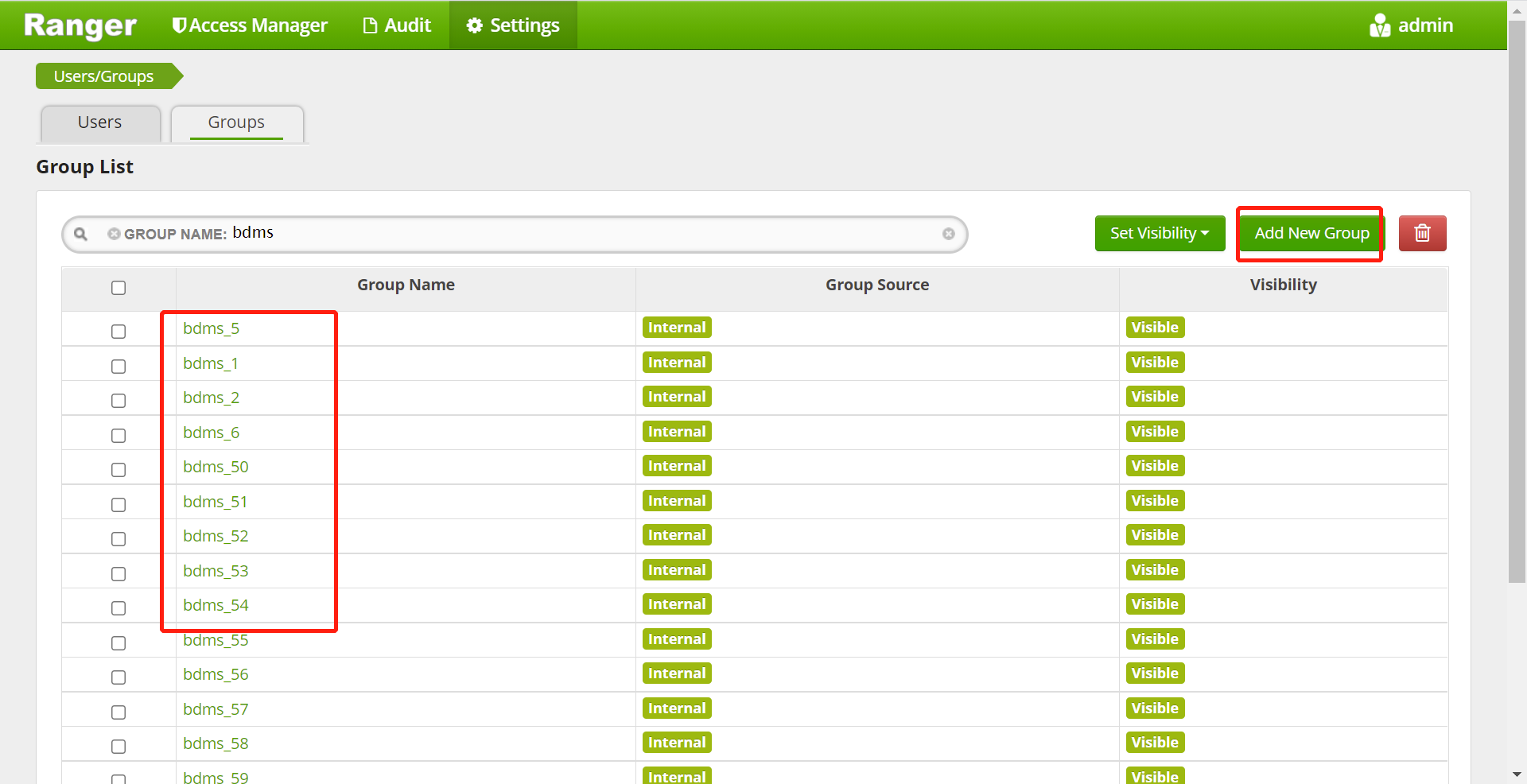Click the Add New Group button

(x=1311, y=233)
